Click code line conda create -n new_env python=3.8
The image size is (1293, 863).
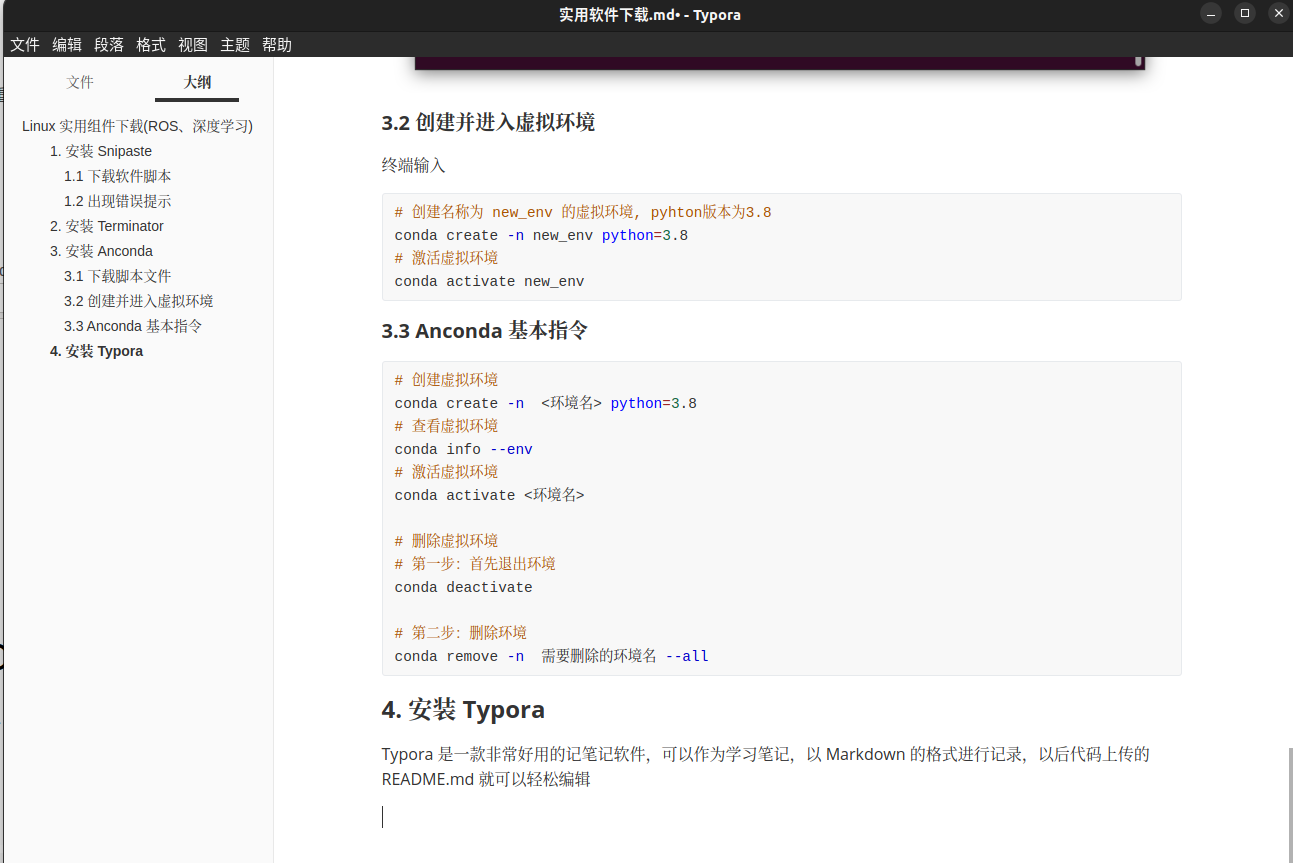(x=541, y=236)
